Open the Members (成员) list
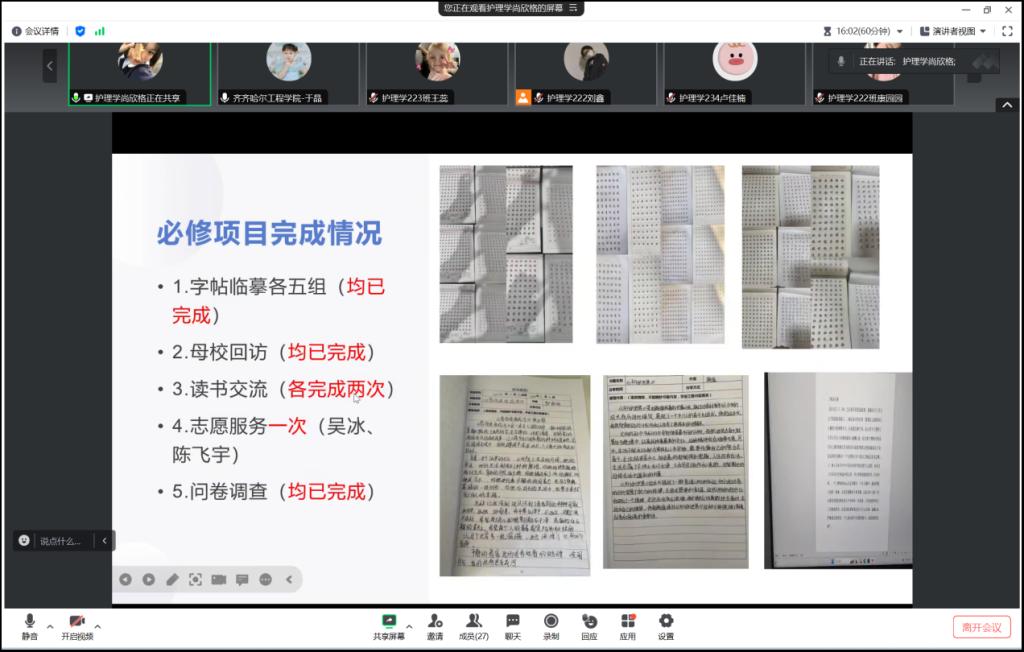 click(474, 626)
